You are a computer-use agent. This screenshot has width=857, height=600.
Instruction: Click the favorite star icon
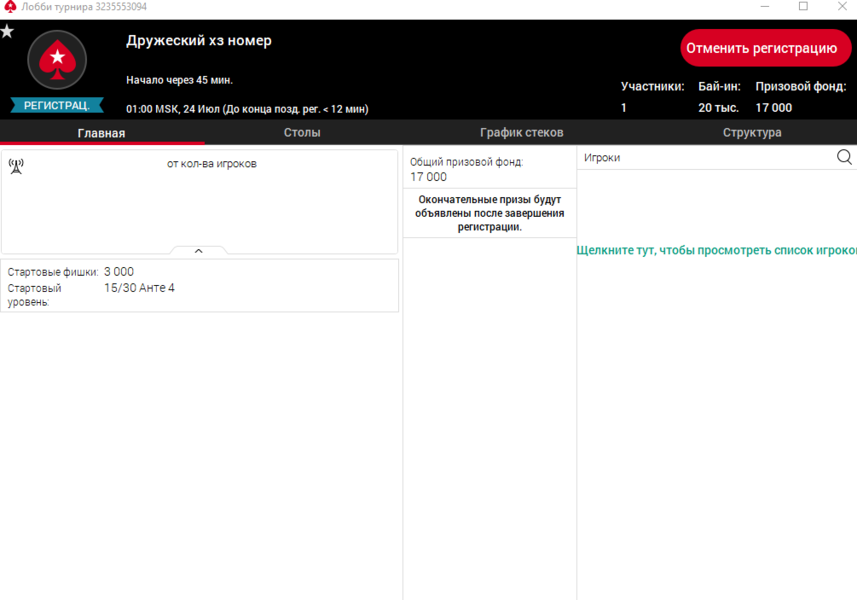tap(7, 31)
